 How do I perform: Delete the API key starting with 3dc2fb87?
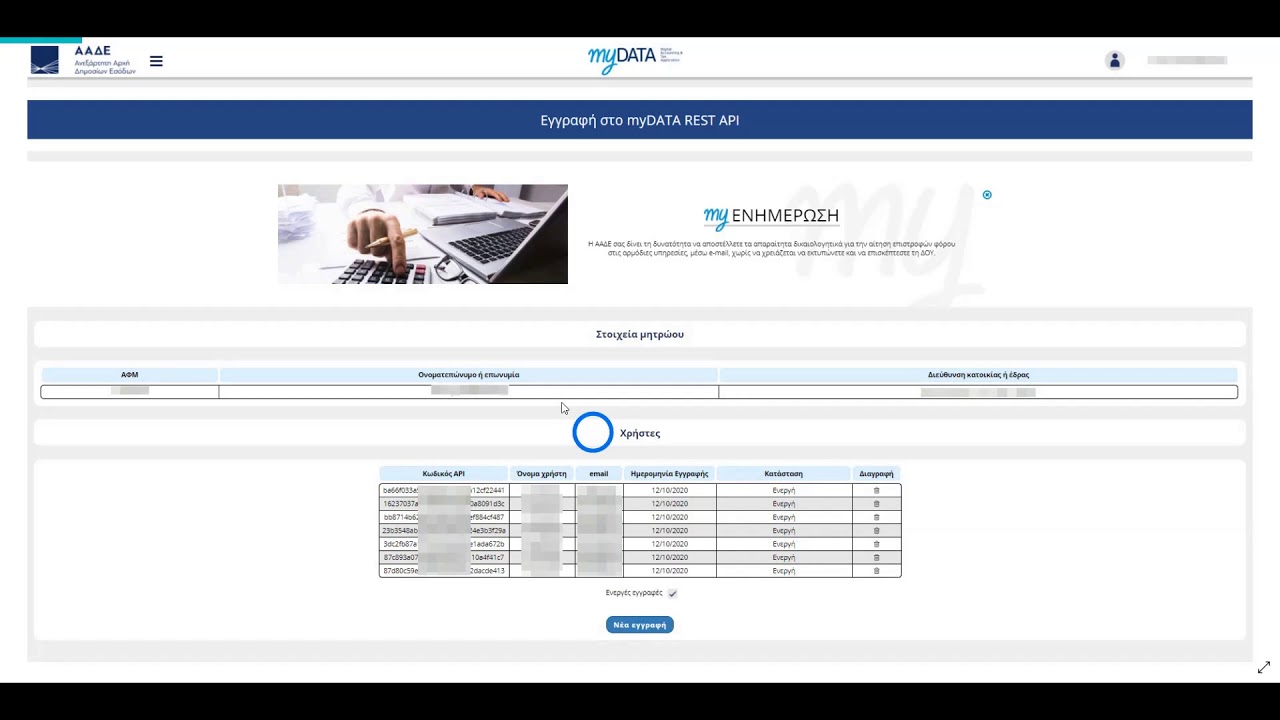point(876,544)
